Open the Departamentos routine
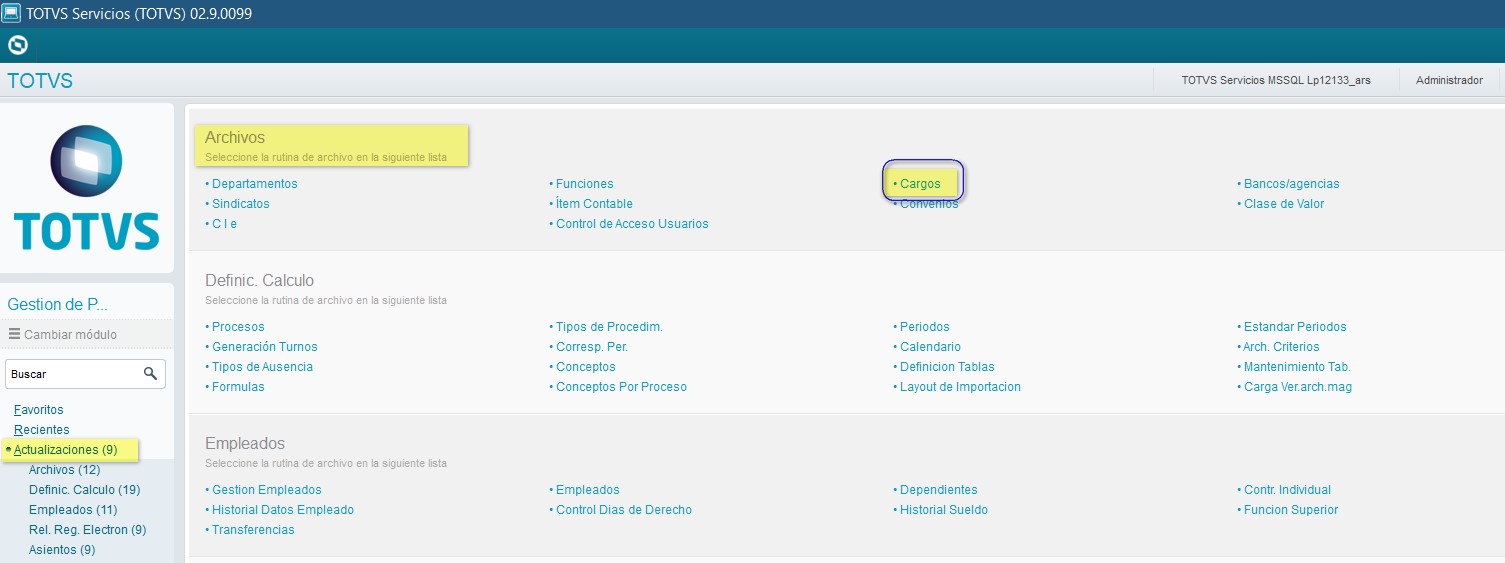 tap(254, 184)
